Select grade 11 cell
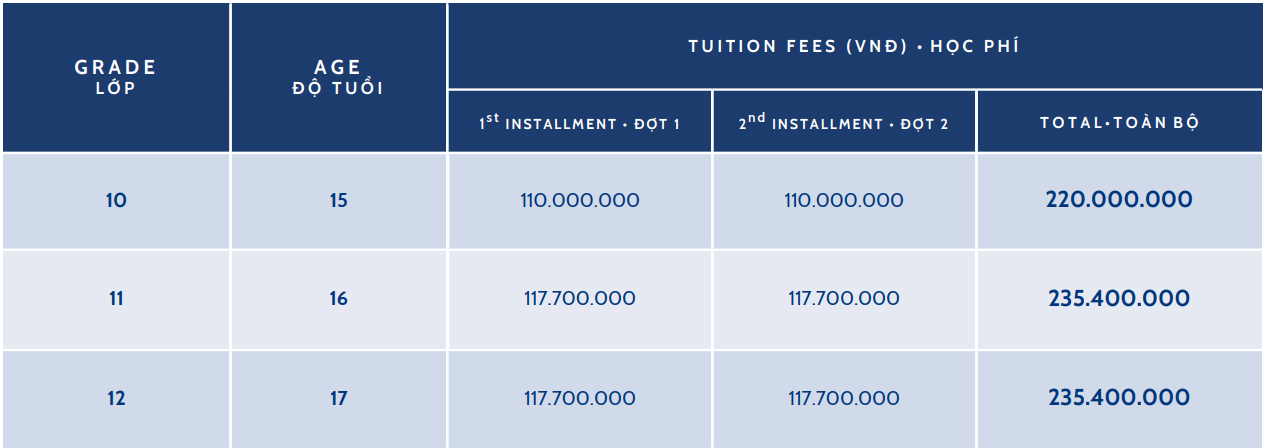1263x448 pixels. 116,299
